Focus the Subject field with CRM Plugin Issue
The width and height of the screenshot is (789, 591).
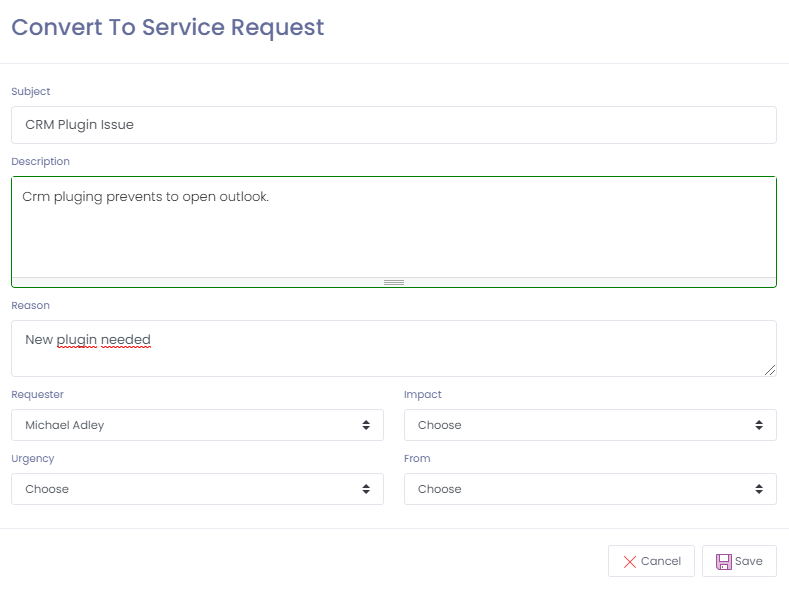click(x=394, y=125)
